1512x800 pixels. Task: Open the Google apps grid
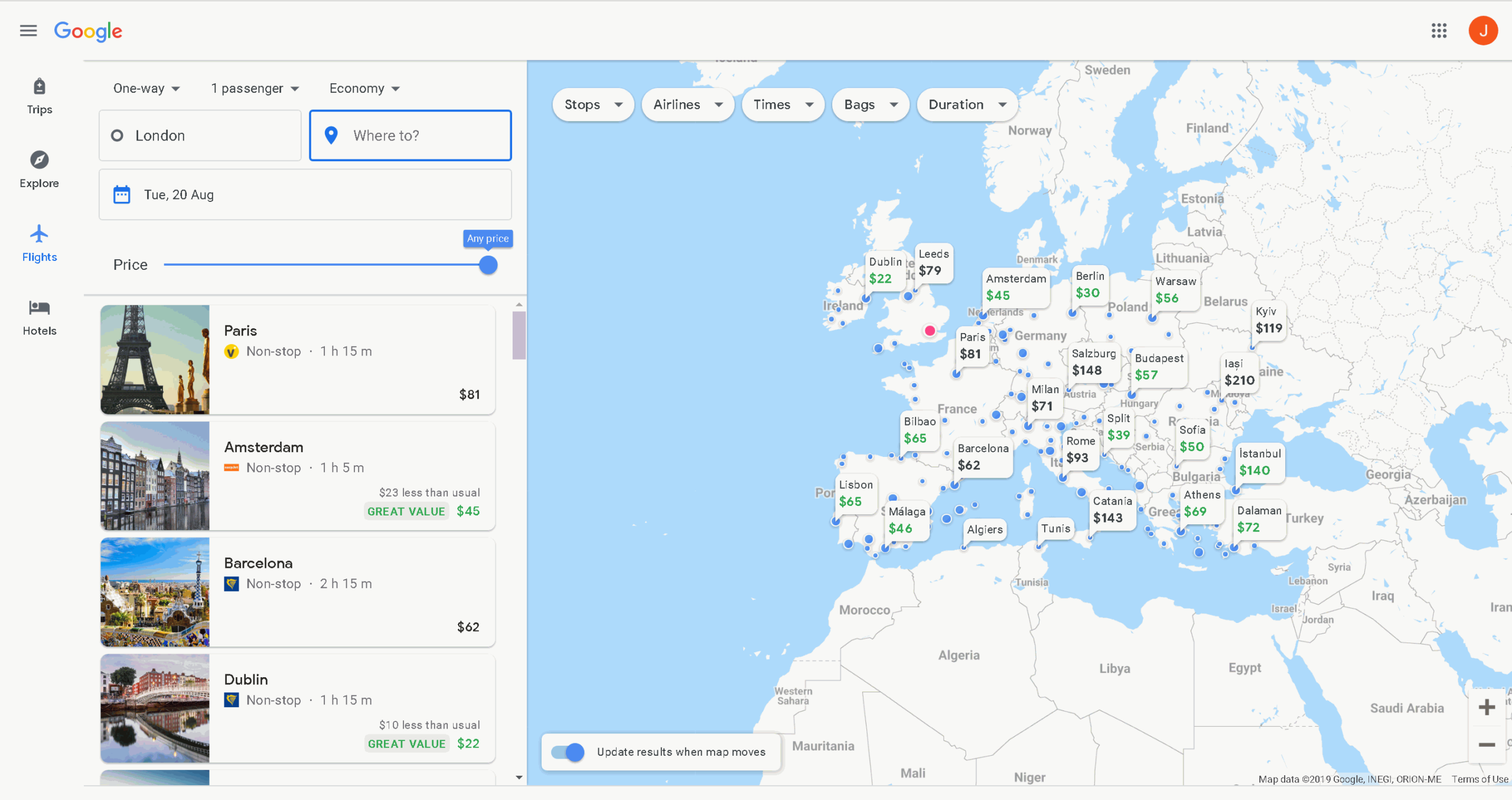point(1439,30)
